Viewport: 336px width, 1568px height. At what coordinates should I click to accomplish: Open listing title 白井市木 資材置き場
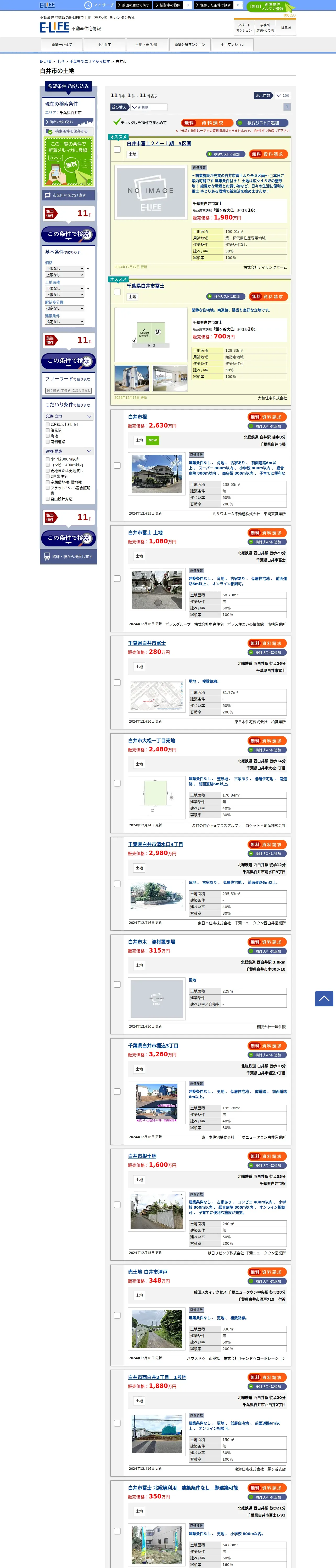pos(151,942)
